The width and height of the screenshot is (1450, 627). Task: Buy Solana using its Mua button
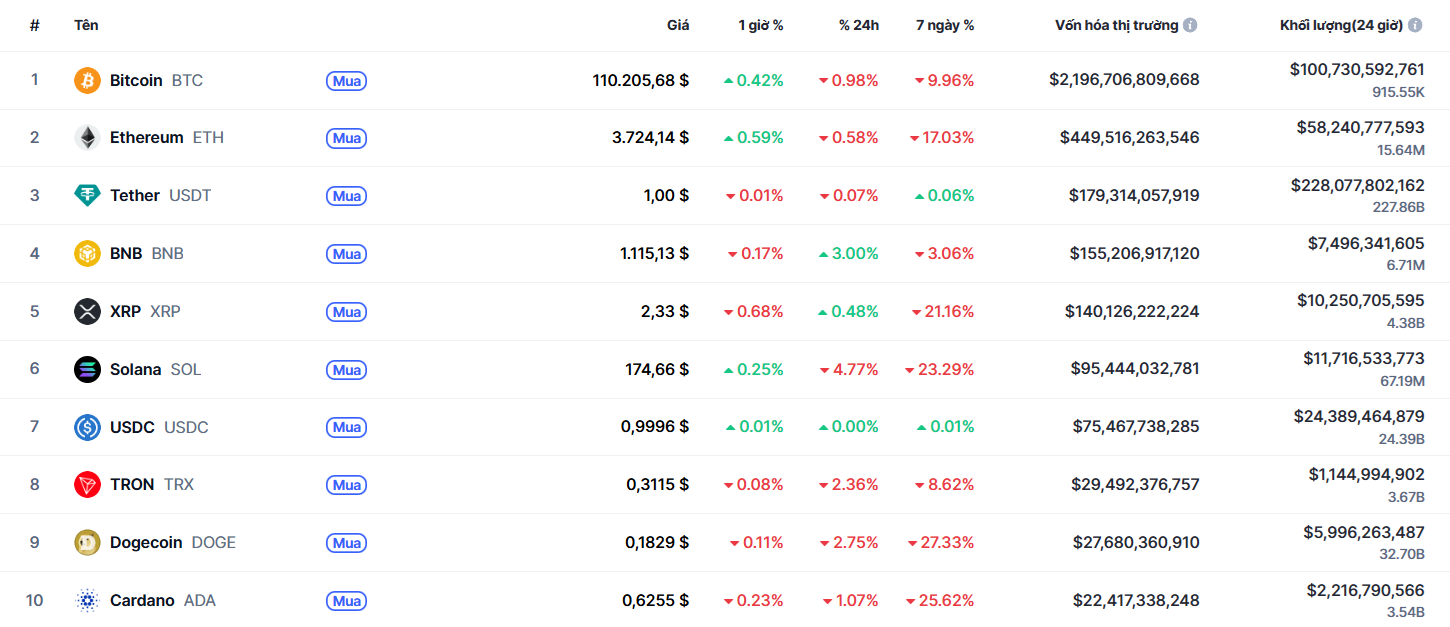point(346,370)
